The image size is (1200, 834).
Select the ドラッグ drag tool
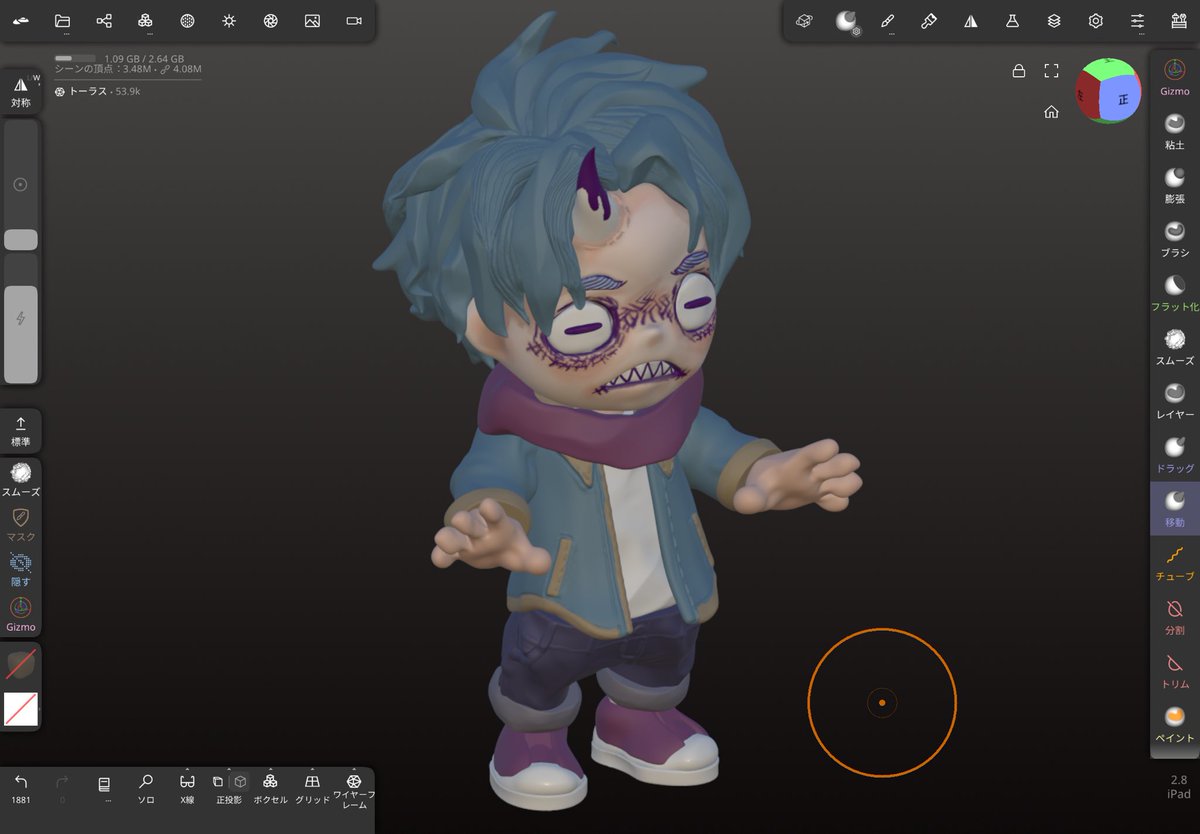coord(1175,455)
